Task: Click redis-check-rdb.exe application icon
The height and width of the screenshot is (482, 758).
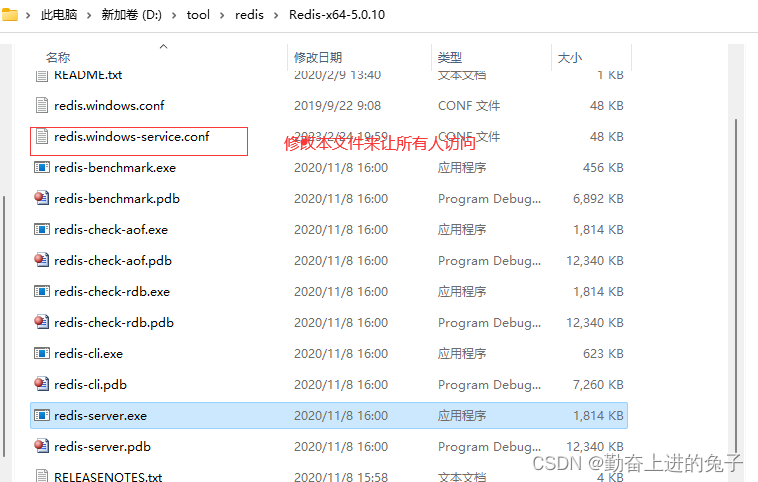Action: (42, 291)
